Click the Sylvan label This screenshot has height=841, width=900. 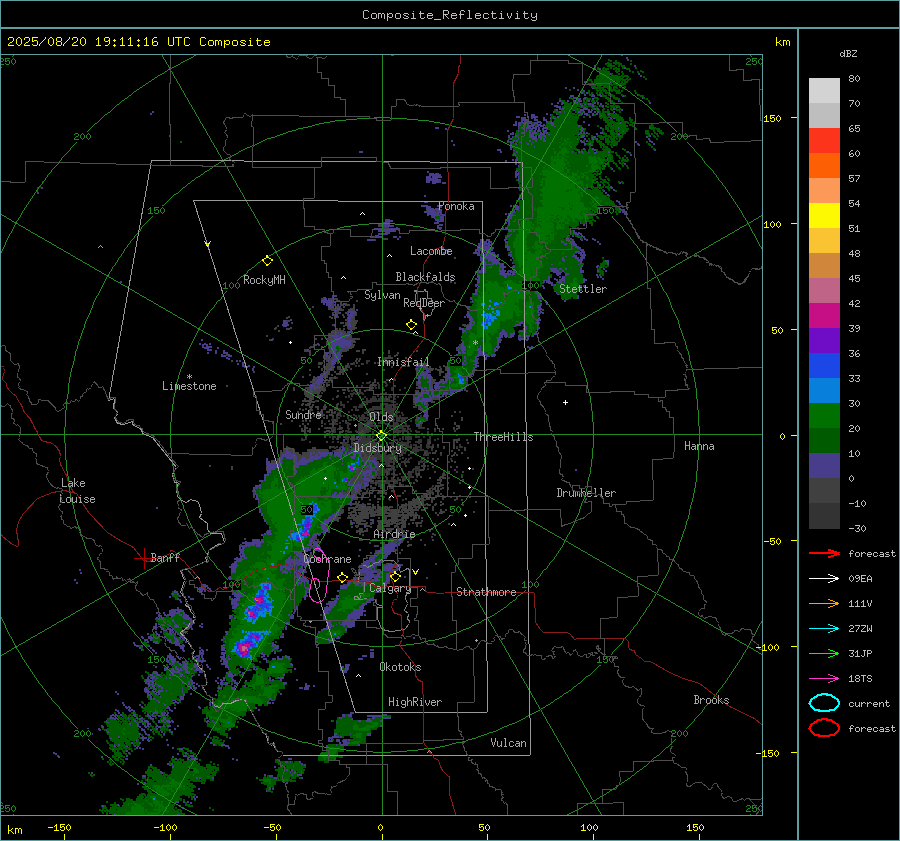click(382, 295)
